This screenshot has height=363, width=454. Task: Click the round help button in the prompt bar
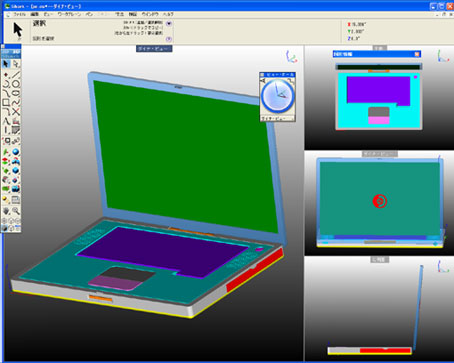(x=169, y=39)
